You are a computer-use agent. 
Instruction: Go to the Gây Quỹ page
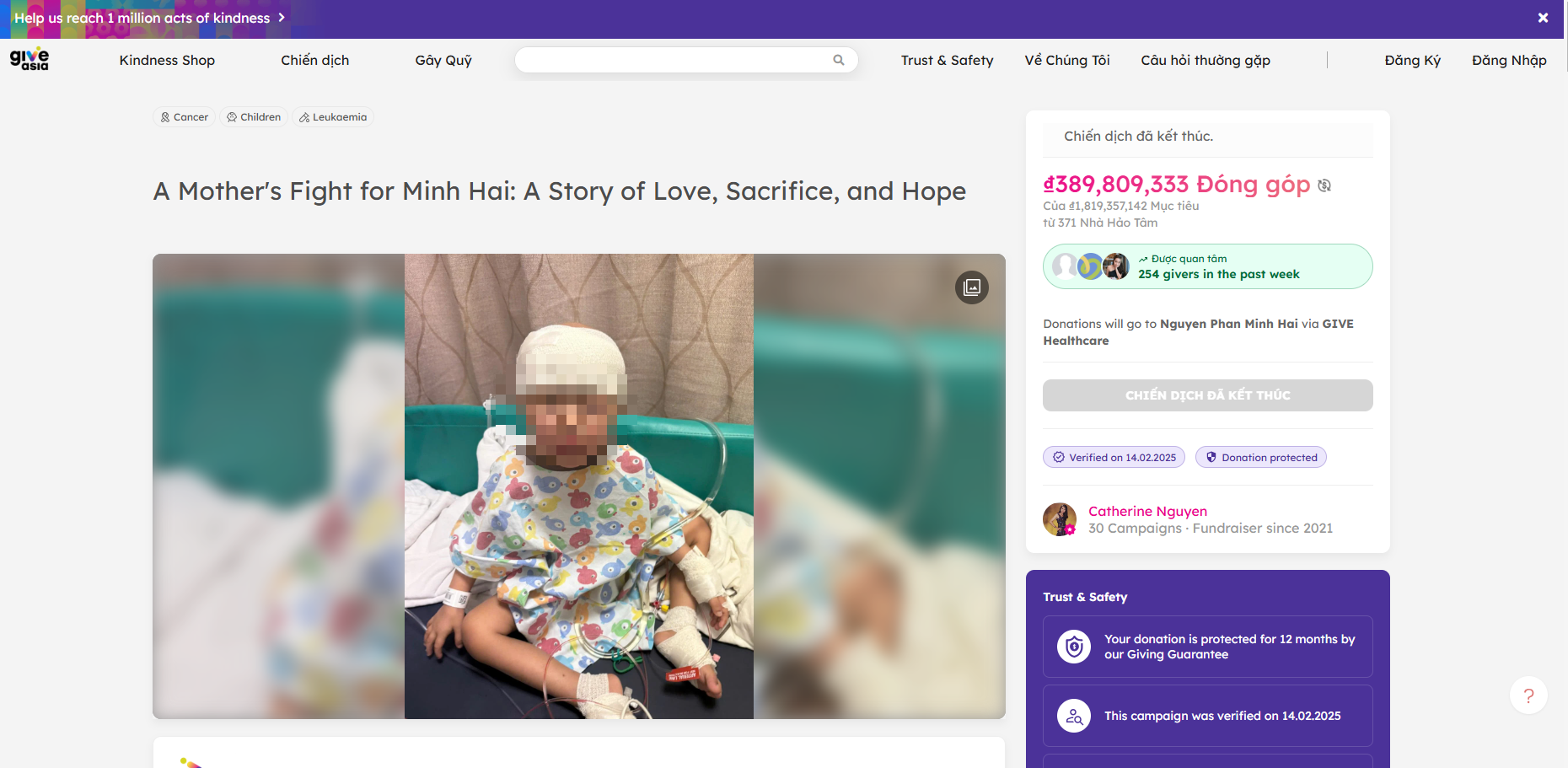point(443,60)
